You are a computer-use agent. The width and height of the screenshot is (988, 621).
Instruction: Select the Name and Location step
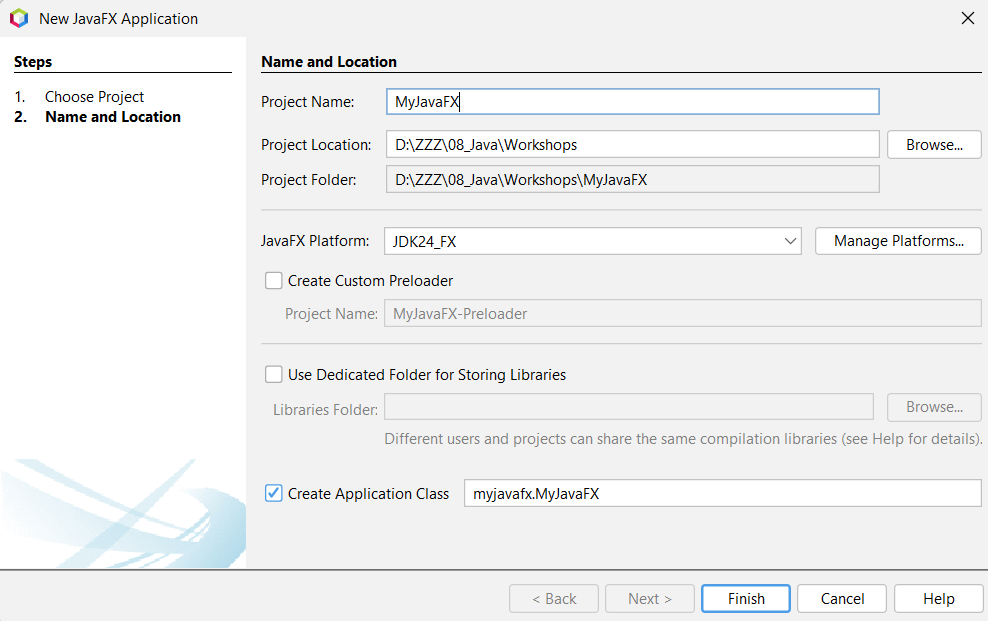coord(113,117)
